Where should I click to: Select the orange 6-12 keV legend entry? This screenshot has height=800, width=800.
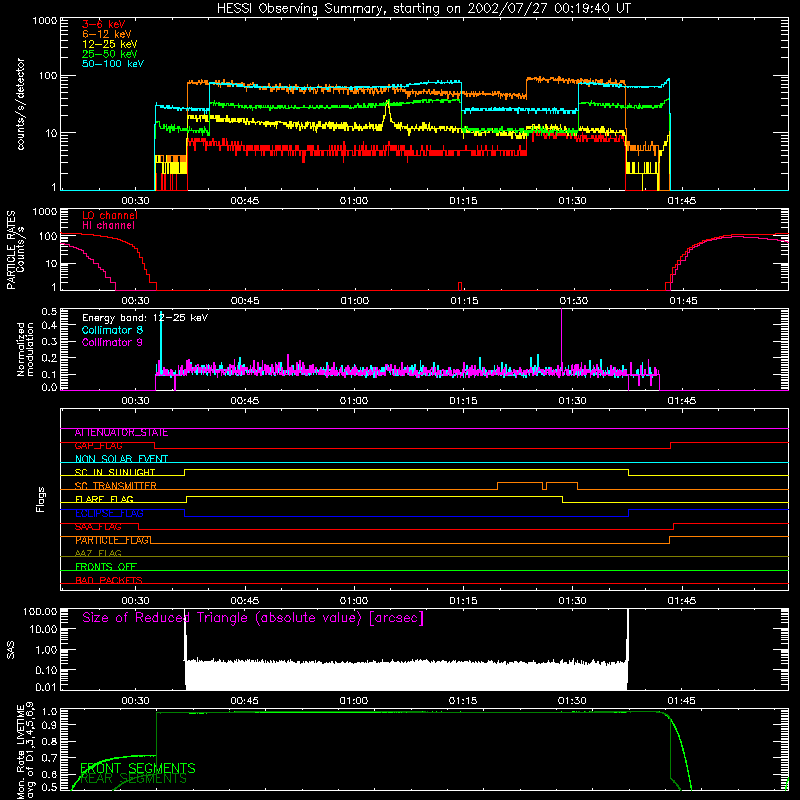coord(107,34)
